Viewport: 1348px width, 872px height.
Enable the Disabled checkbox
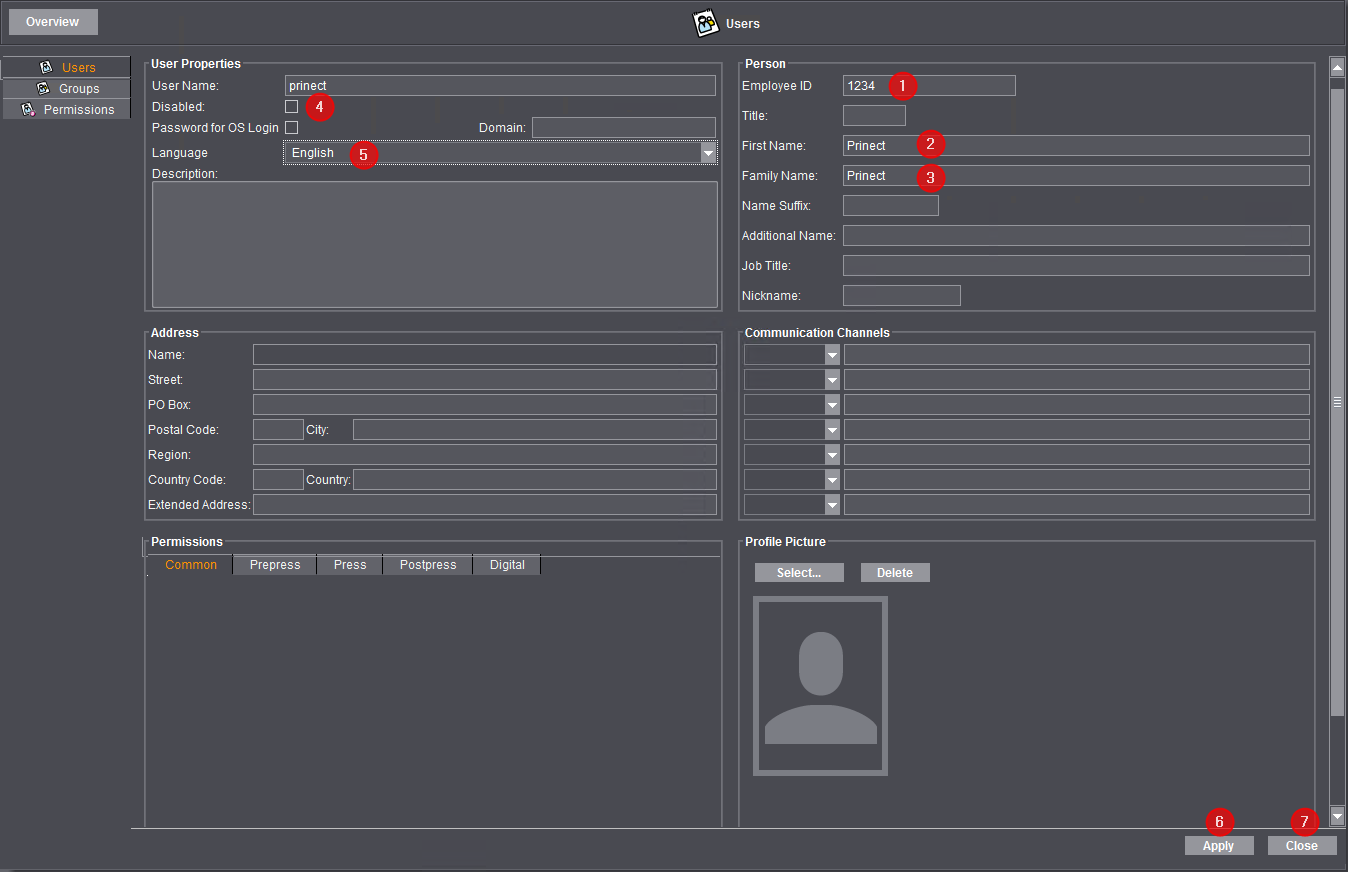click(290, 106)
